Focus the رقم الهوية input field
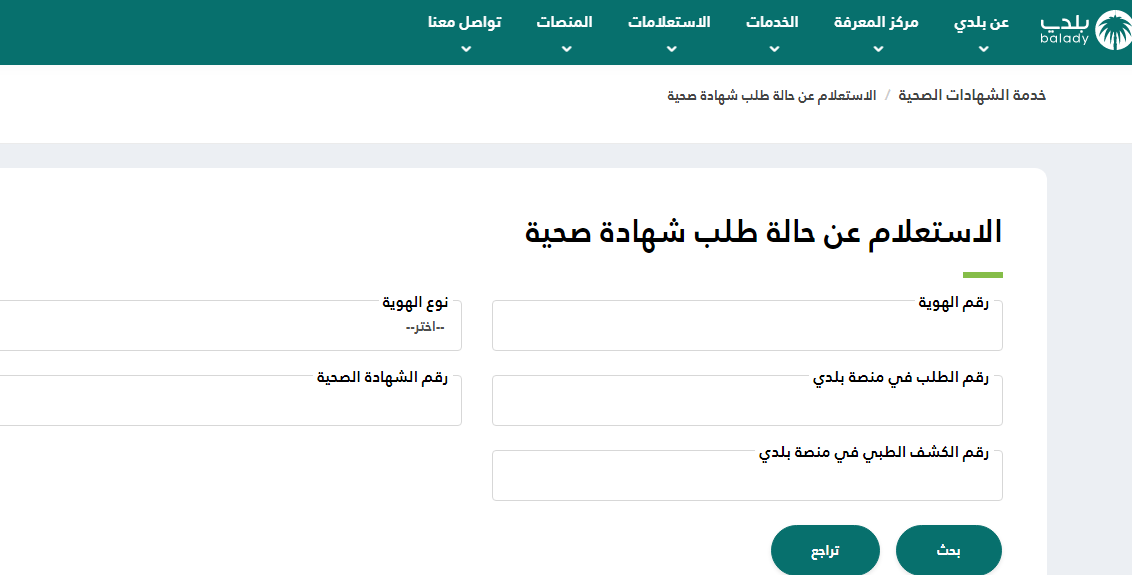The width and height of the screenshot is (1132, 575). click(x=746, y=330)
